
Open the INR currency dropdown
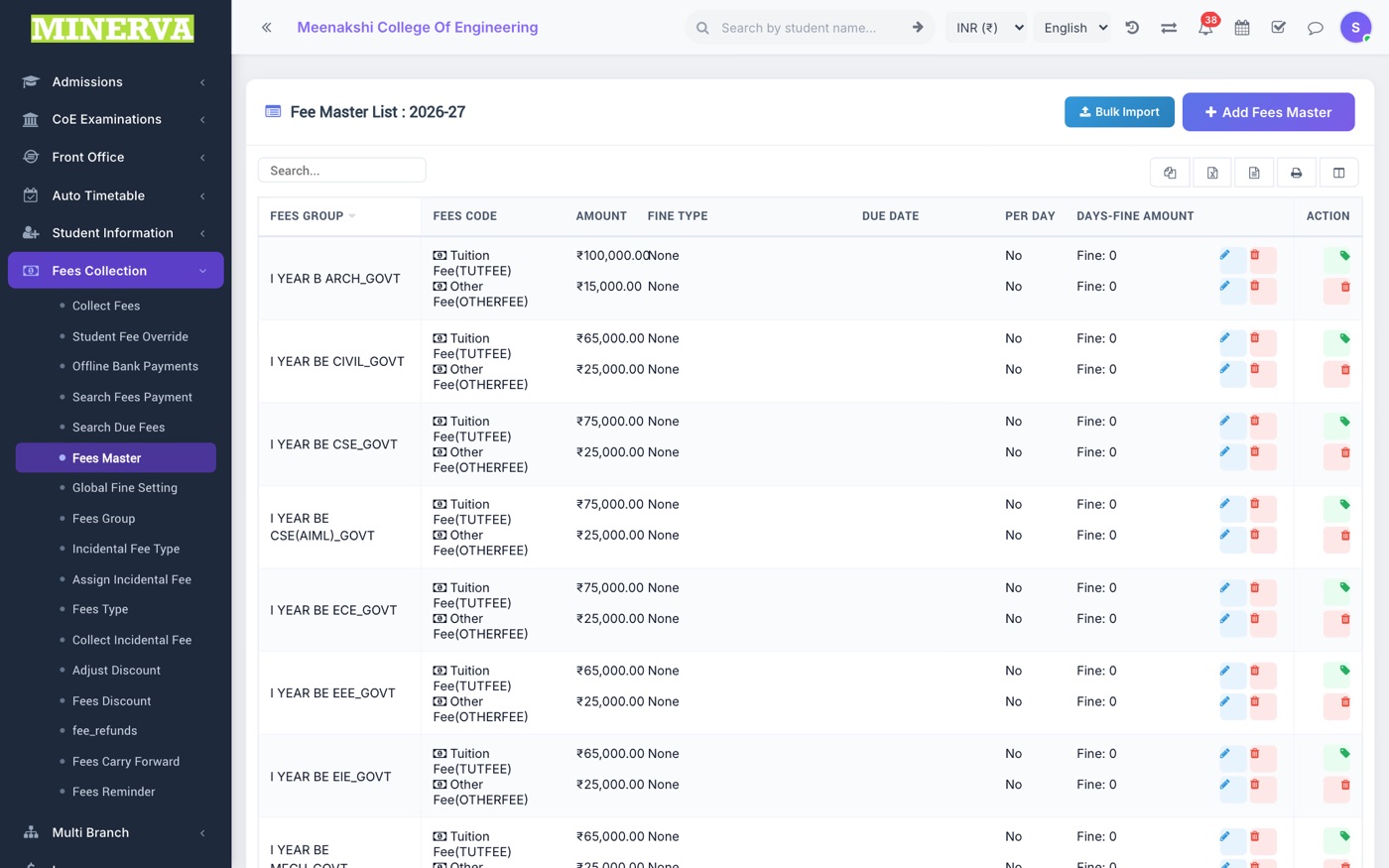click(x=988, y=28)
